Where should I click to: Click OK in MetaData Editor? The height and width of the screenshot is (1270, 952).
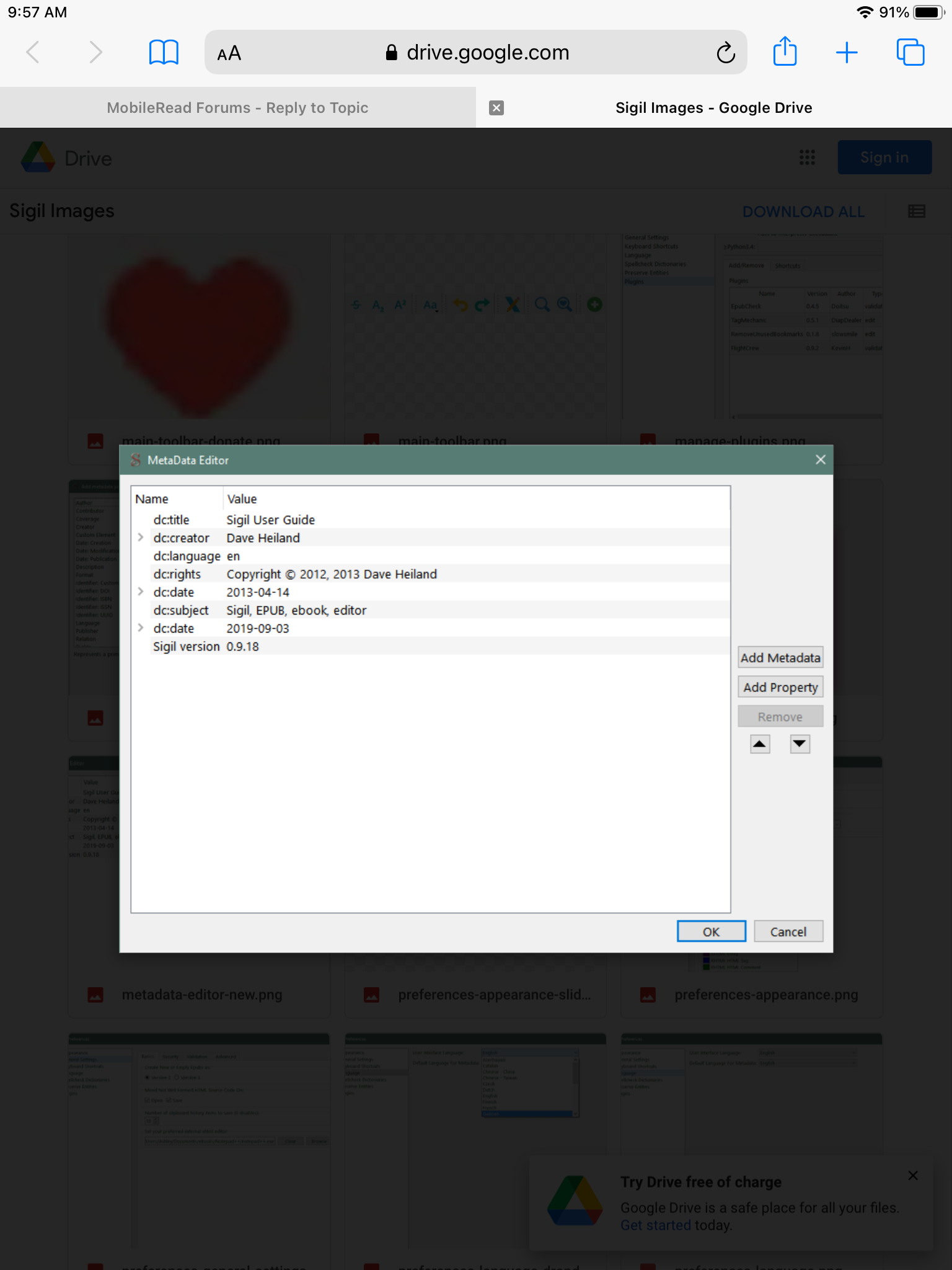(x=712, y=931)
